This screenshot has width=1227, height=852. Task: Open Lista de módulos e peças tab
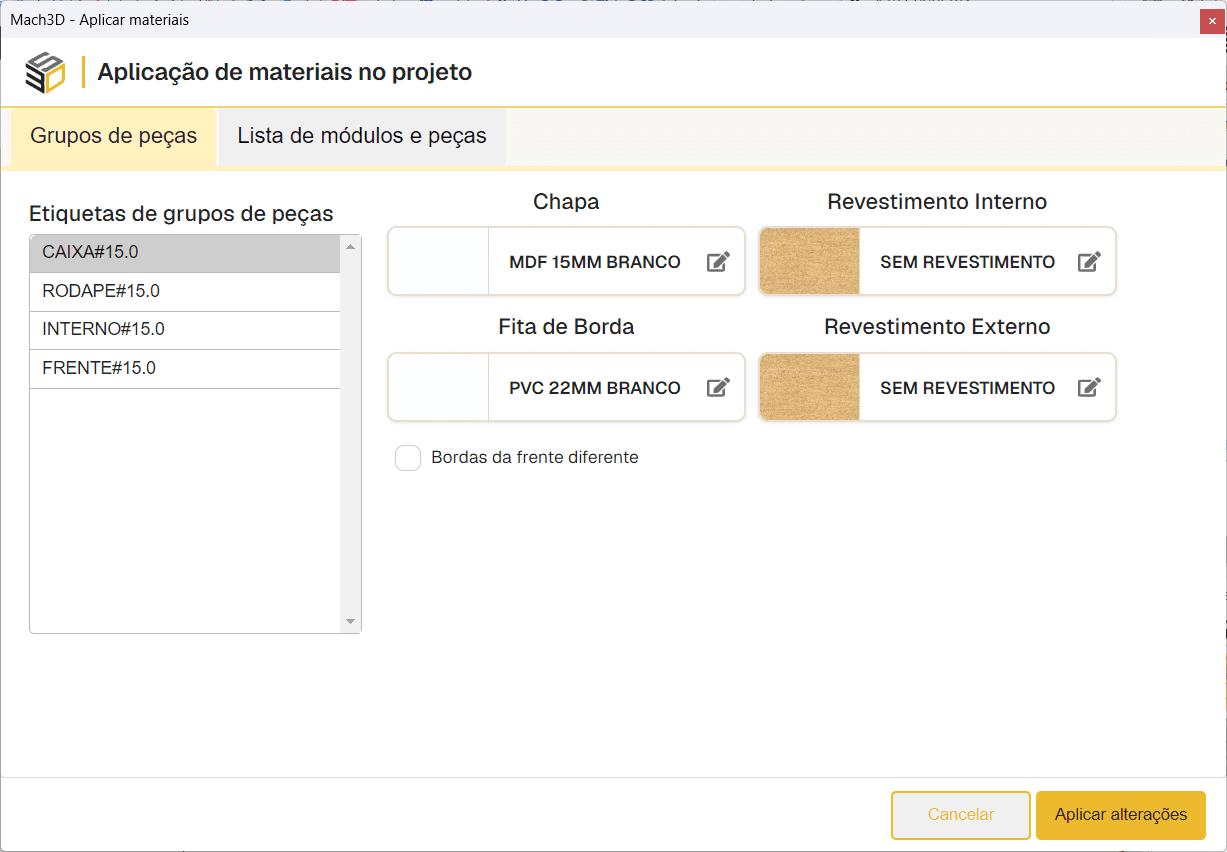point(362,136)
